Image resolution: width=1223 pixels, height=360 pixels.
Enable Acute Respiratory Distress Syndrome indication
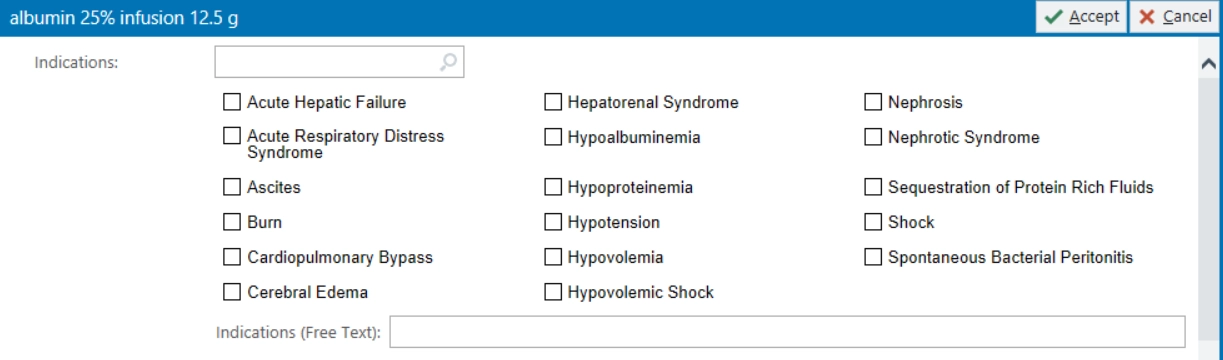231,136
